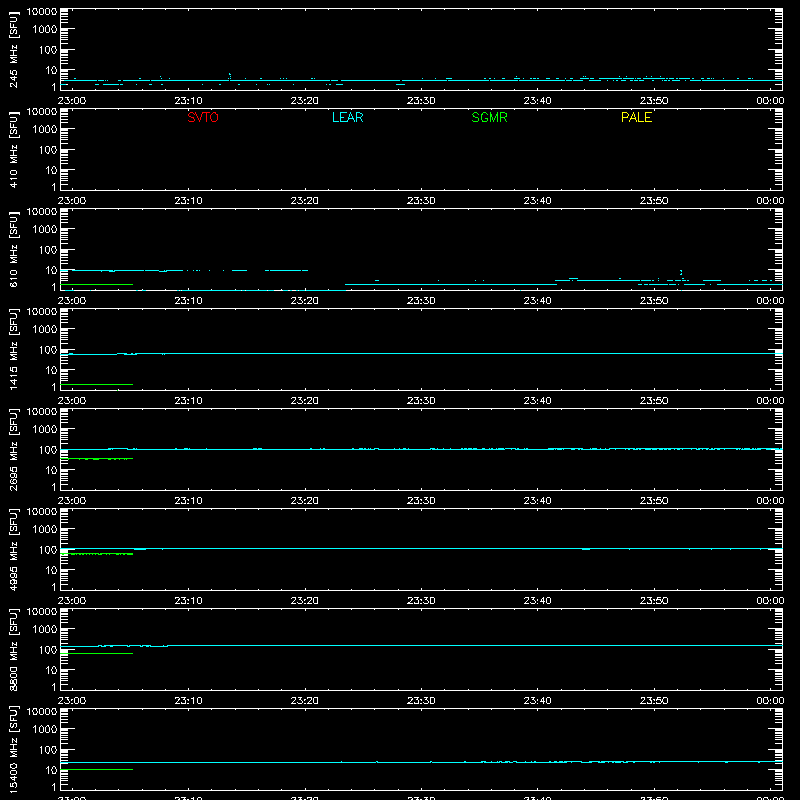Select the 8800 MHz [SFU] axis title
Image resolution: width=800 pixels, height=800 pixels.
(x=13, y=649)
